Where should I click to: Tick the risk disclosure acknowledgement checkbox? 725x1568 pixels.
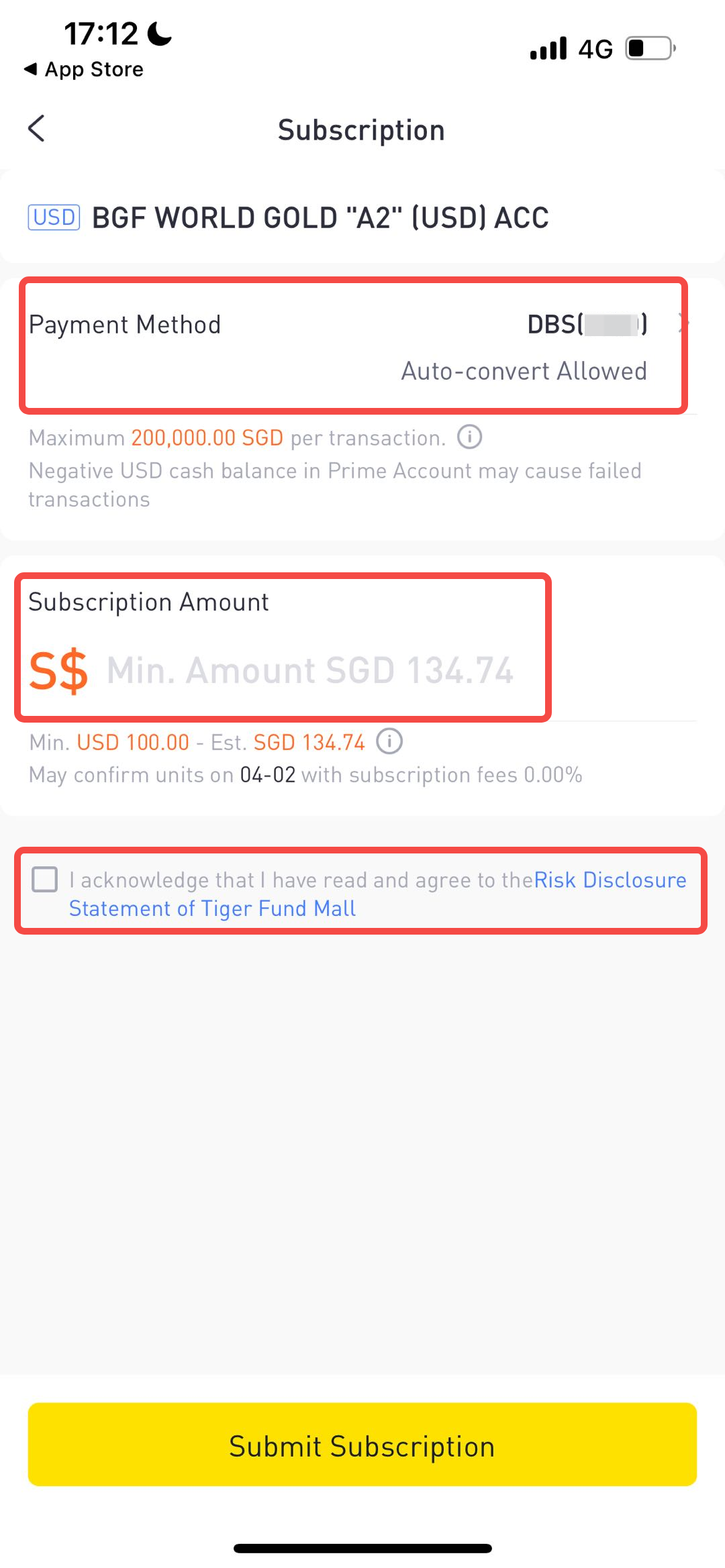point(45,879)
